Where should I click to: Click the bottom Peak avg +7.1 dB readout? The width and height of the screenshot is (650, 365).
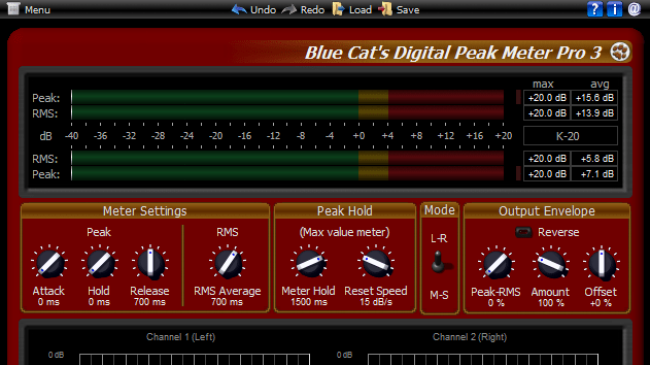click(x=594, y=174)
